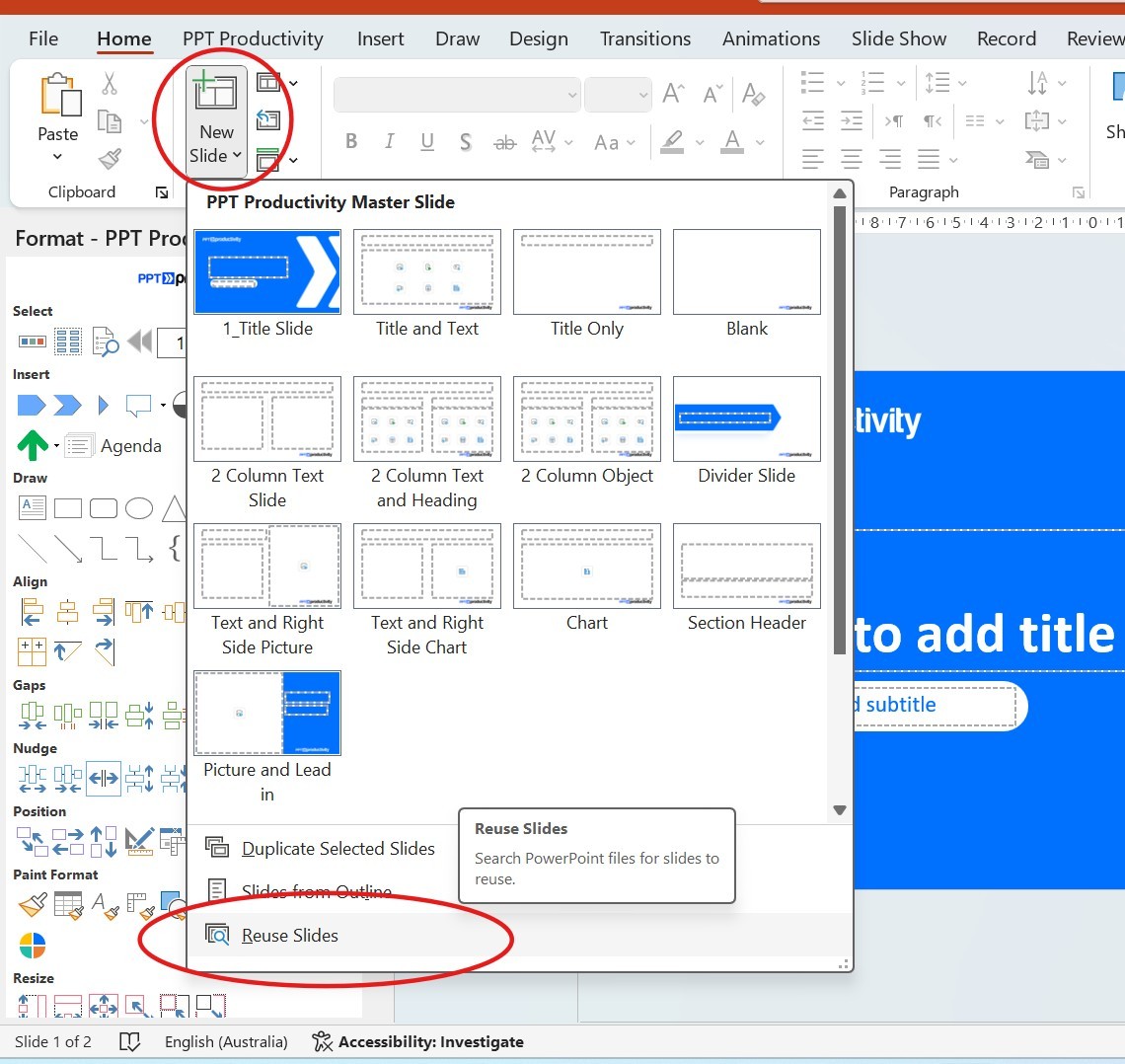Click the Copy icon in Clipboard group

110,121
